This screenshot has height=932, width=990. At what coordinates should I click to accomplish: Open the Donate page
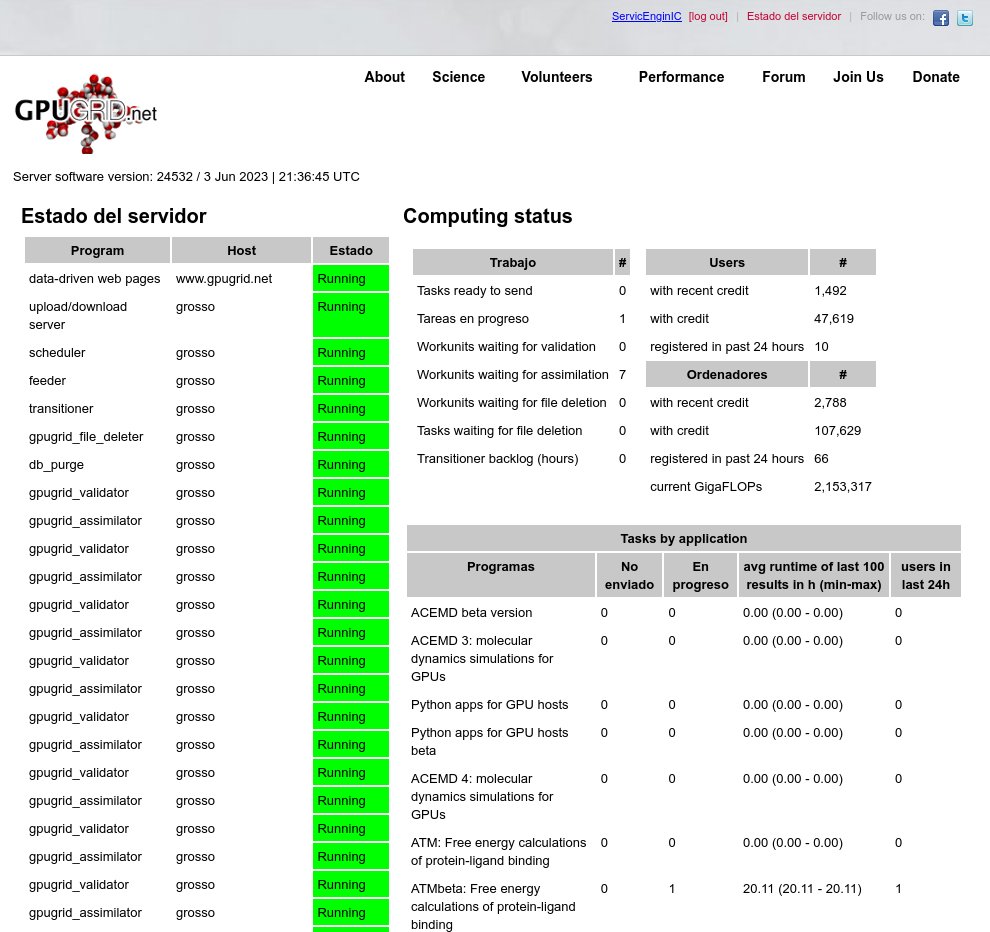coord(935,77)
